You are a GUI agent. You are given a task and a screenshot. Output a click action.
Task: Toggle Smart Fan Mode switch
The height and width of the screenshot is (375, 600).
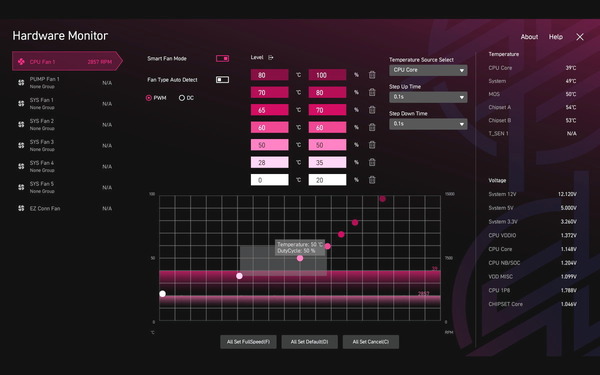(222, 59)
